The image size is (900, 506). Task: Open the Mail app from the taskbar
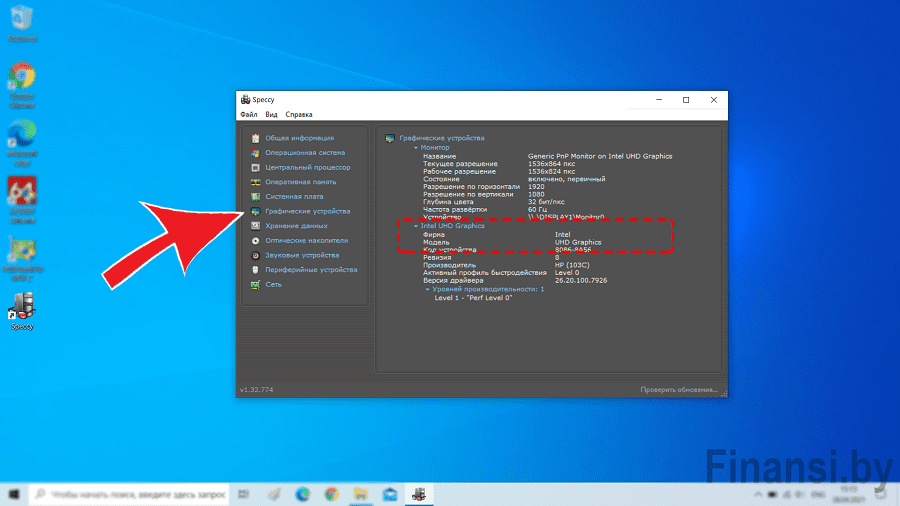click(x=390, y=494)
